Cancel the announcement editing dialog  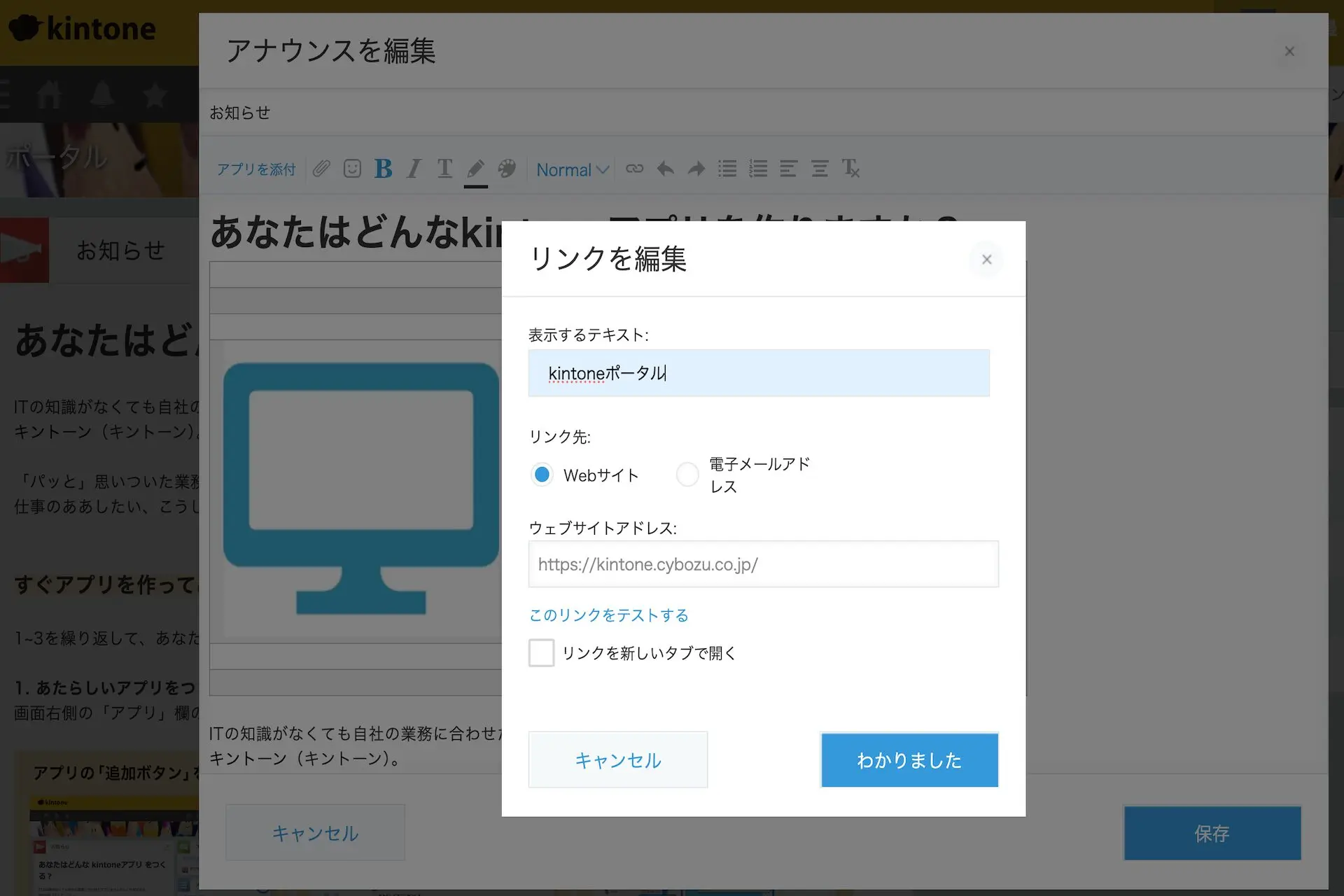315,833
